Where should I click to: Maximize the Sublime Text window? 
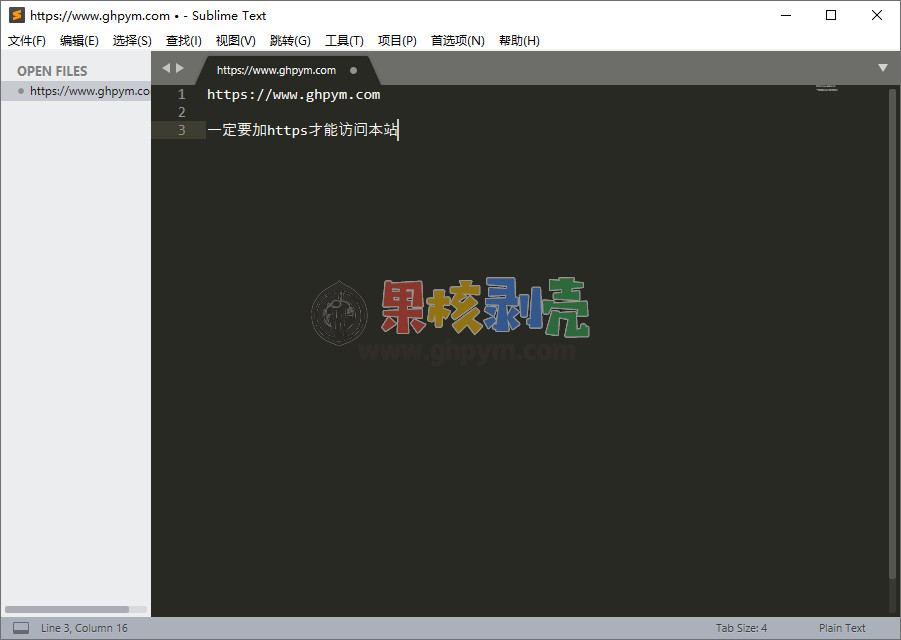(831, 16)
